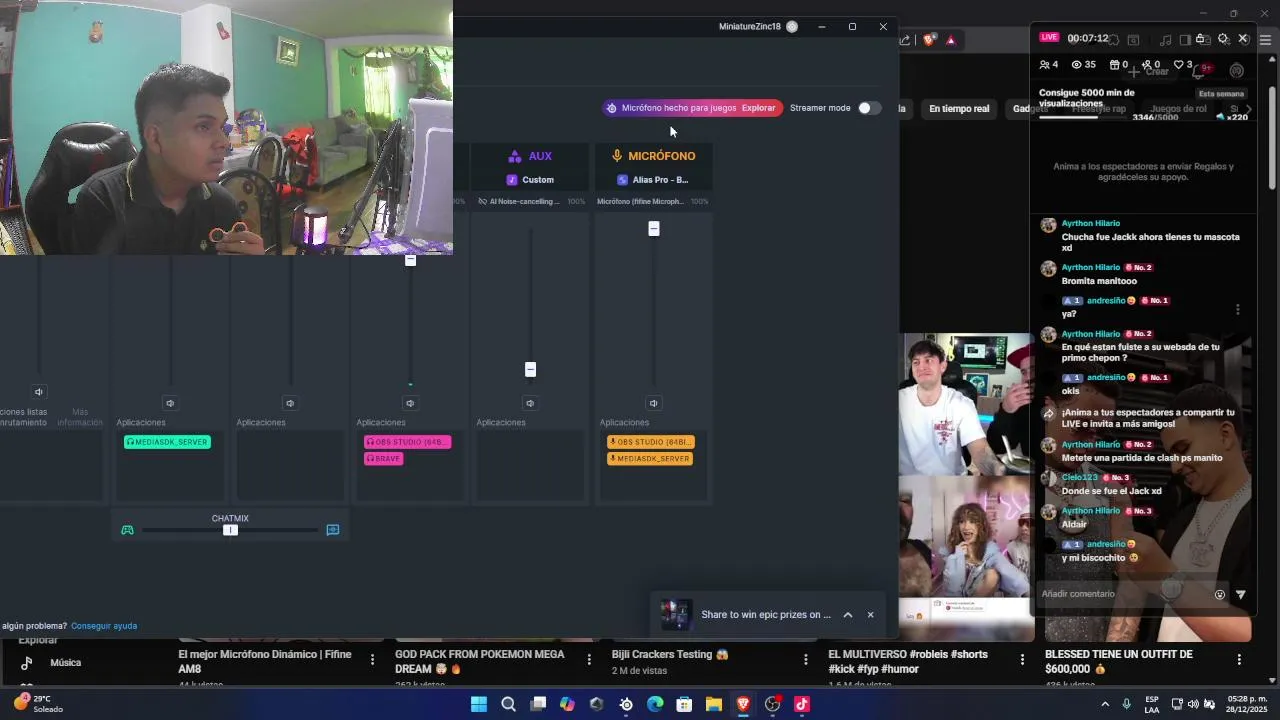The width and height of the screenshot is (1280, 720).
Task: Mute the AUX channel in Sonar
Action: 530,404
